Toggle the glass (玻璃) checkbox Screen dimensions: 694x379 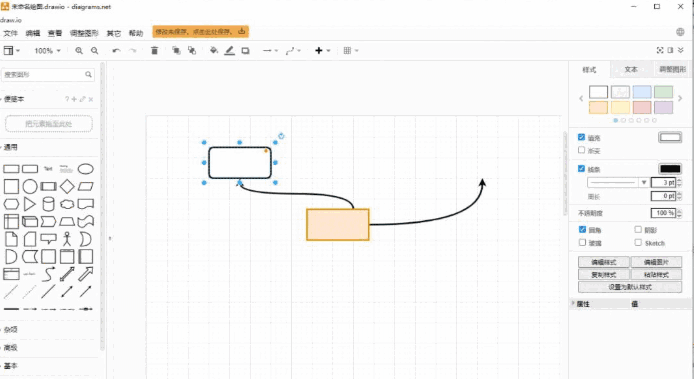tap(582, 242)
